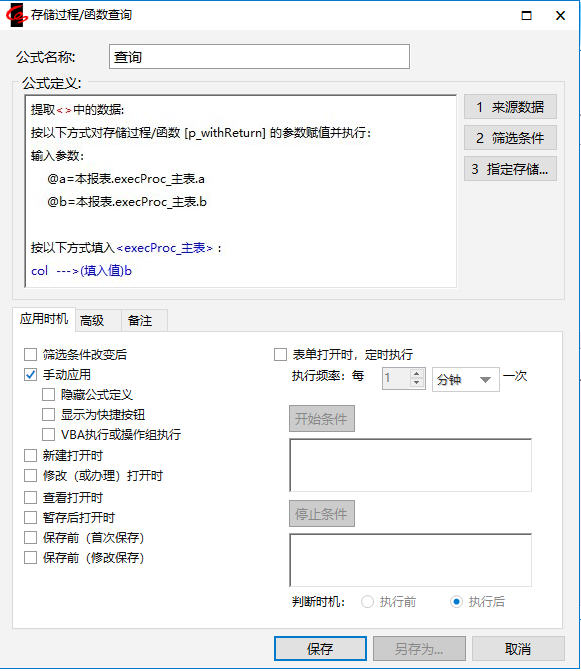Viewport: 581px width, 671px height.
Task: Click the app logo icon in title bar
Action: click(x=16, y=15)
